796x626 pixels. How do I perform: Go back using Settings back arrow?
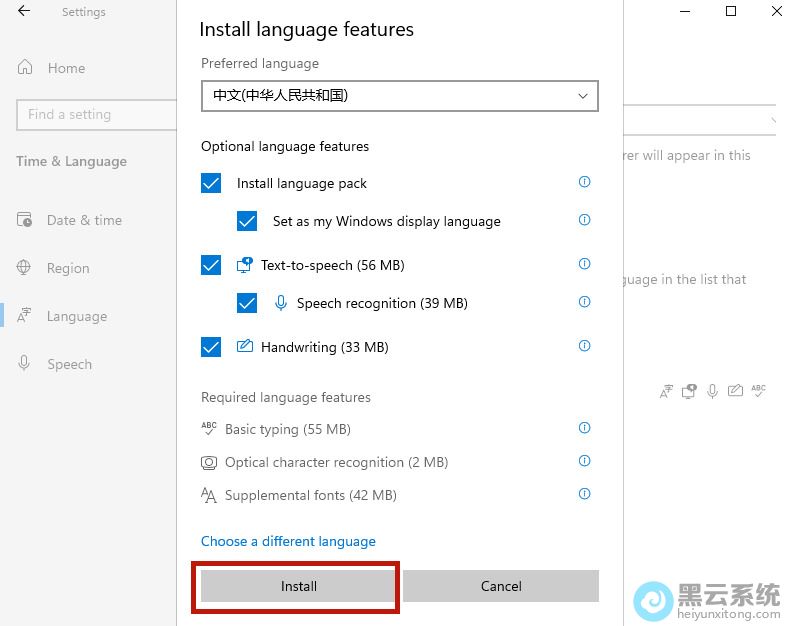tap(24, 12)
